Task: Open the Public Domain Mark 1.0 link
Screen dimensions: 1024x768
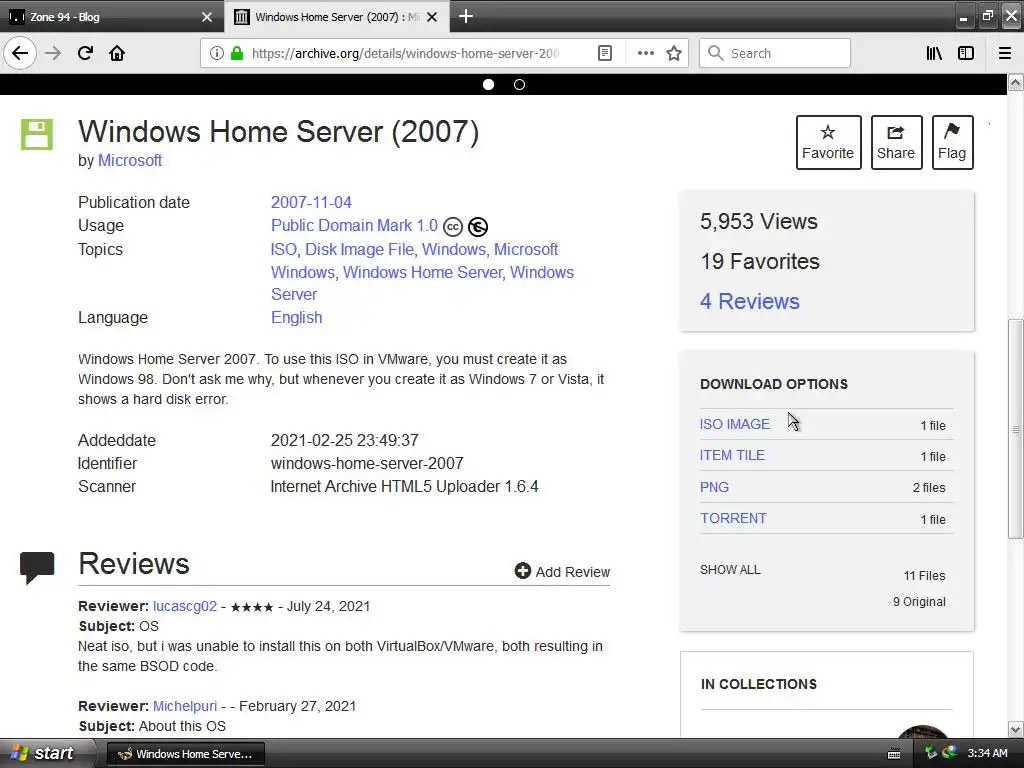Action: pos(354,225)
